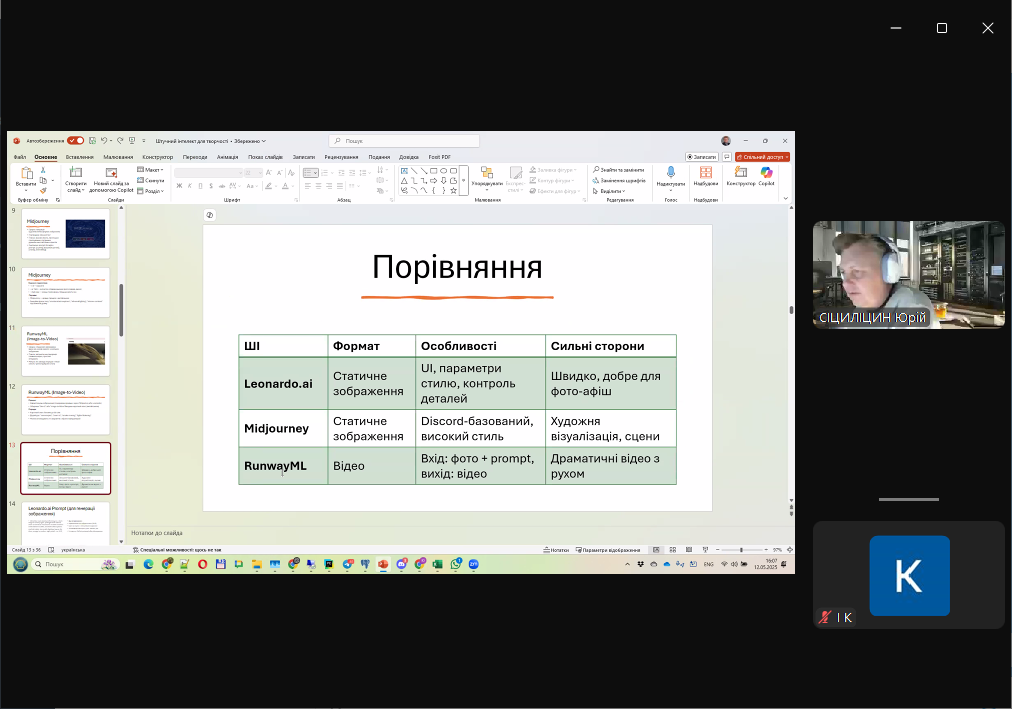Click the text highlight color icon
1012x709 pixels.
coord(268,186)
